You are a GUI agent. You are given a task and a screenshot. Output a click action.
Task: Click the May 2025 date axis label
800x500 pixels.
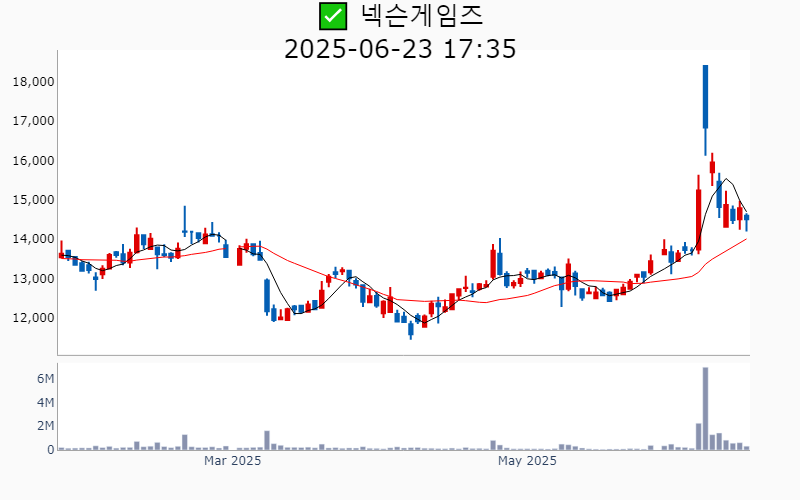click(527, 461)
